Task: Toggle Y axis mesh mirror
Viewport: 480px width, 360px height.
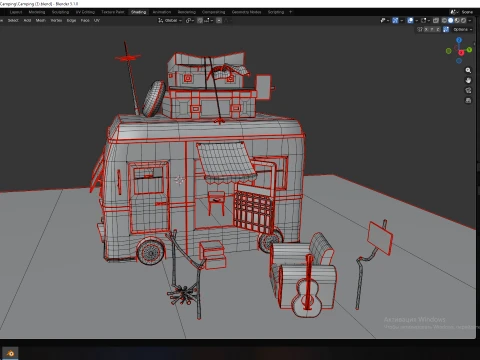Action: 432,29
